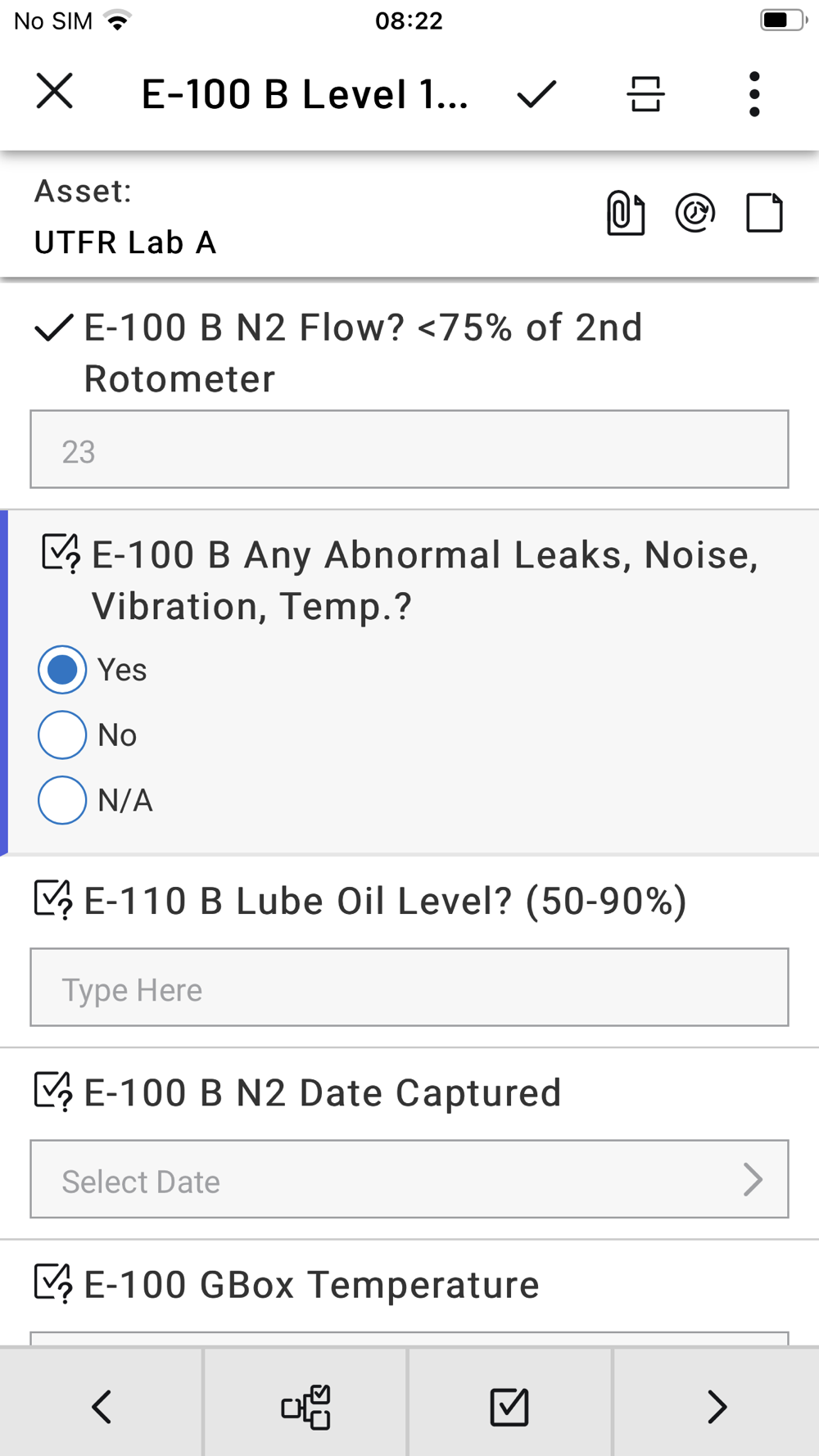
Task: Open the asset note page icon
Action: [765, 214]
